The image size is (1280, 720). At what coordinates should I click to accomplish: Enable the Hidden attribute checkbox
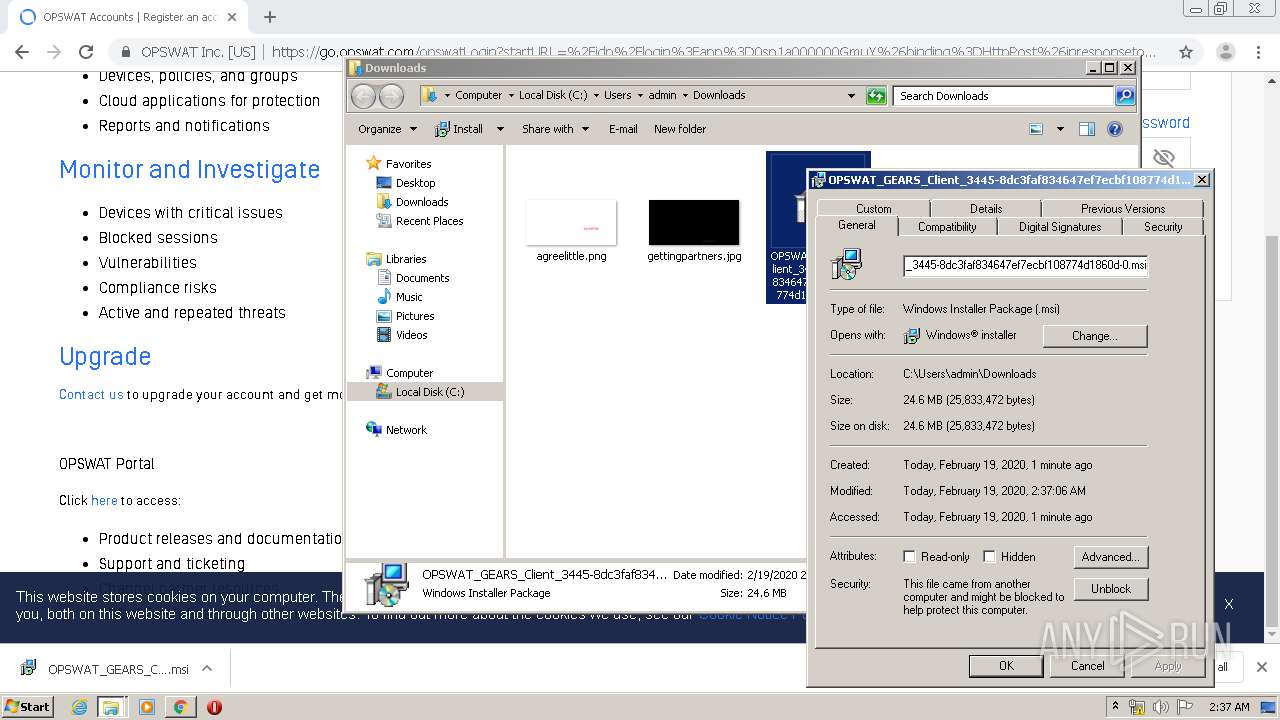(989, 557)
